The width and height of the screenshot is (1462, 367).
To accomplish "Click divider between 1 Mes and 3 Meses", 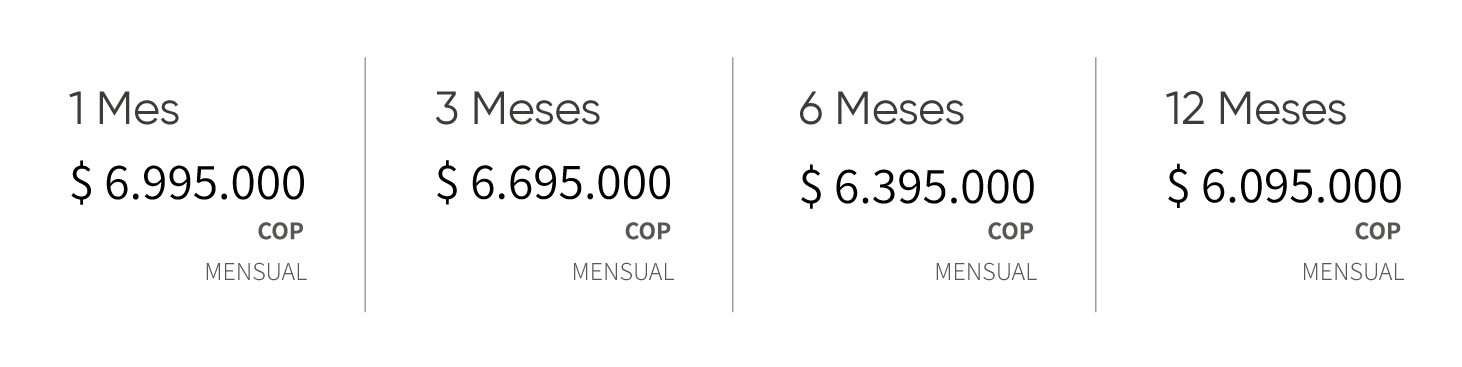I will tap(365, 185).
